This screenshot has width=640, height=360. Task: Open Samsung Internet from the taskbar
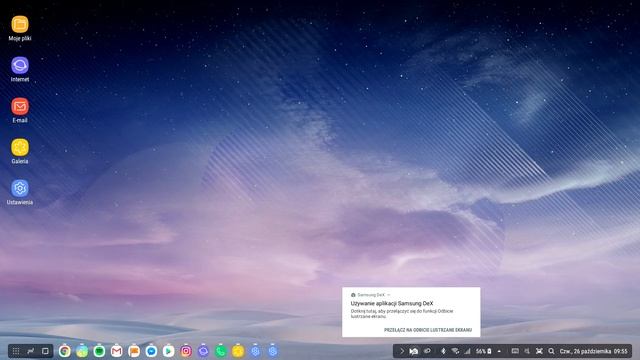(x=203, y=351)
